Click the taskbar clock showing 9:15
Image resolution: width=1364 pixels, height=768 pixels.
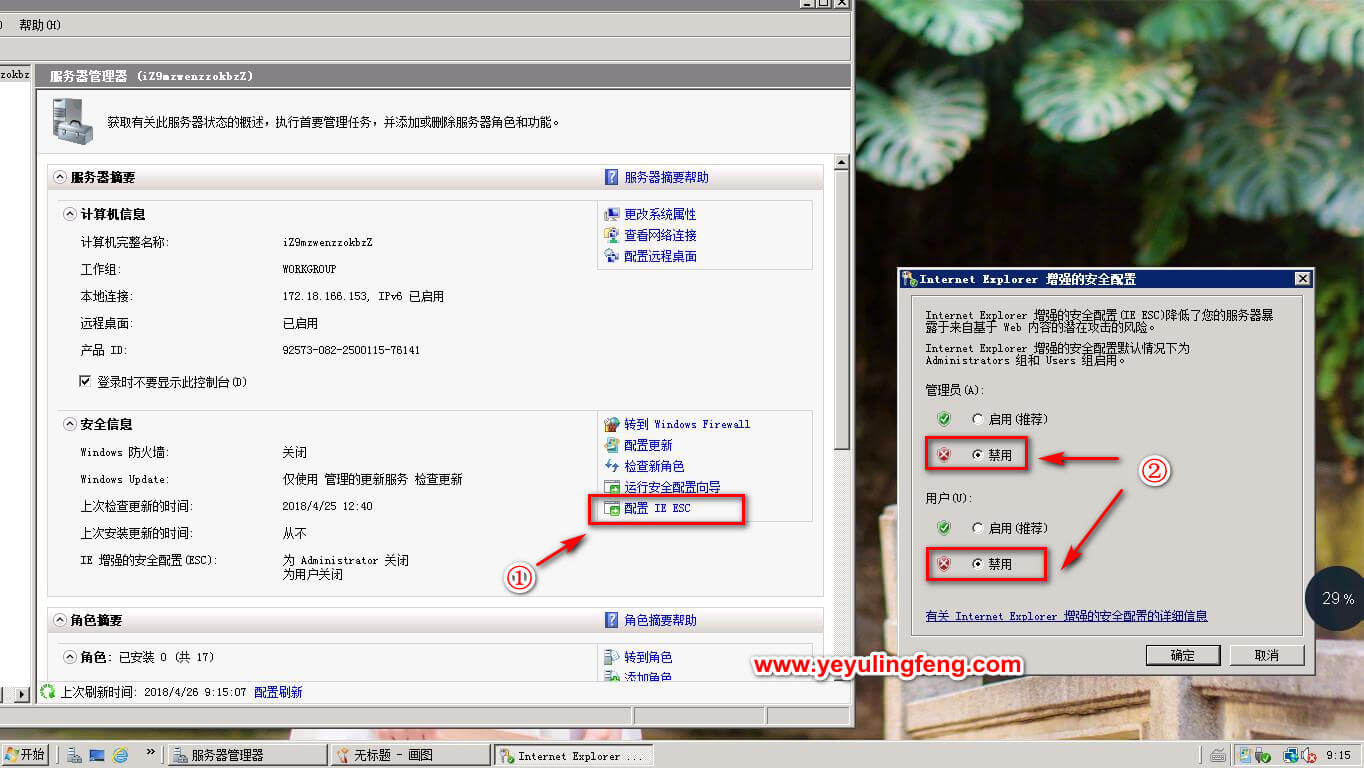tap(1339, 755)
